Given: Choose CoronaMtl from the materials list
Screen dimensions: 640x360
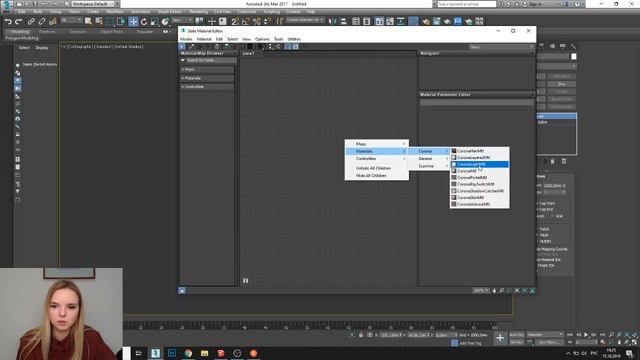Looking at the screenshot, I should [x=480, y=171].
